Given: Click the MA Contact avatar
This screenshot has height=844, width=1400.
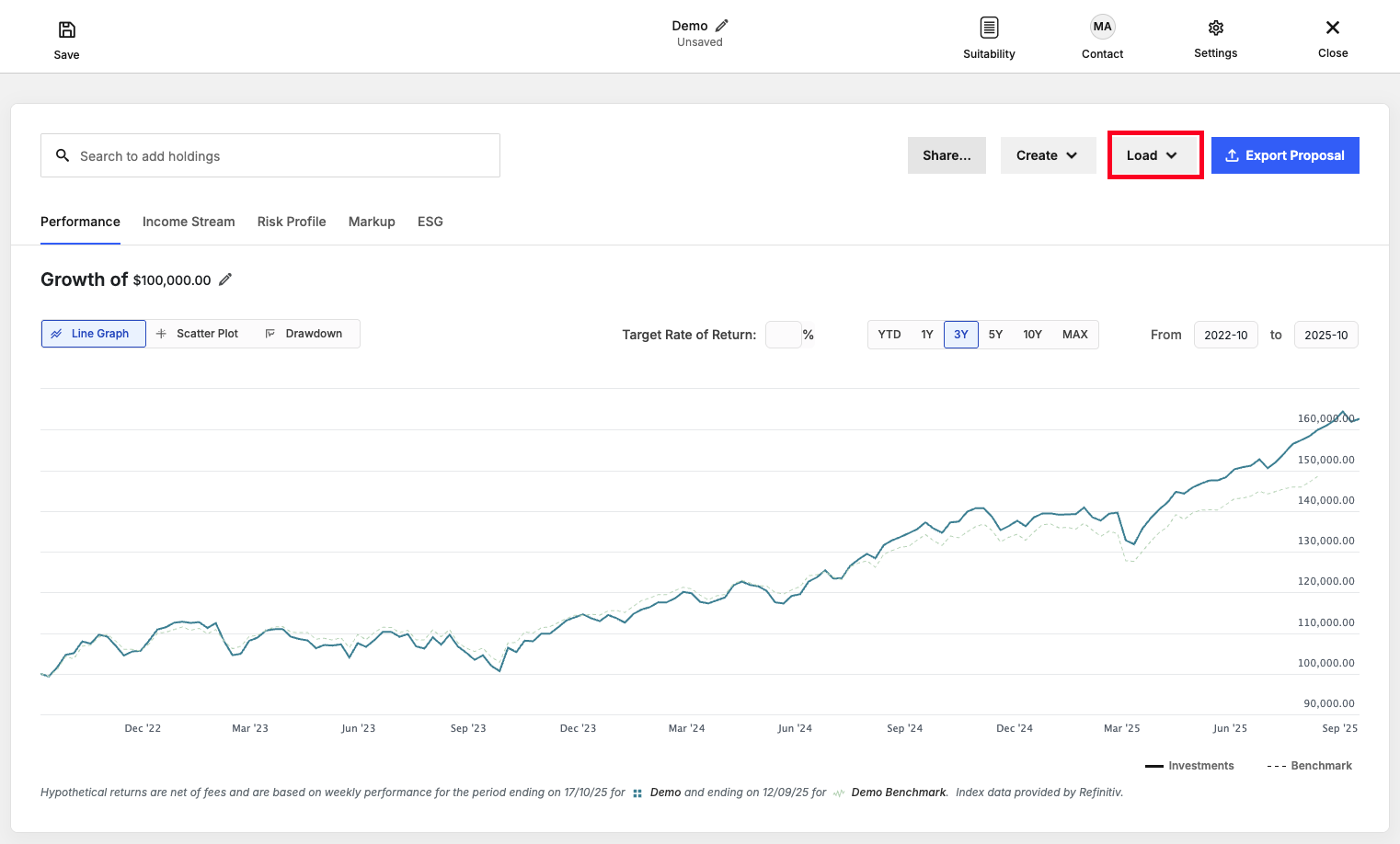Looking at the screenshot, I should [x=1102, y=27].
